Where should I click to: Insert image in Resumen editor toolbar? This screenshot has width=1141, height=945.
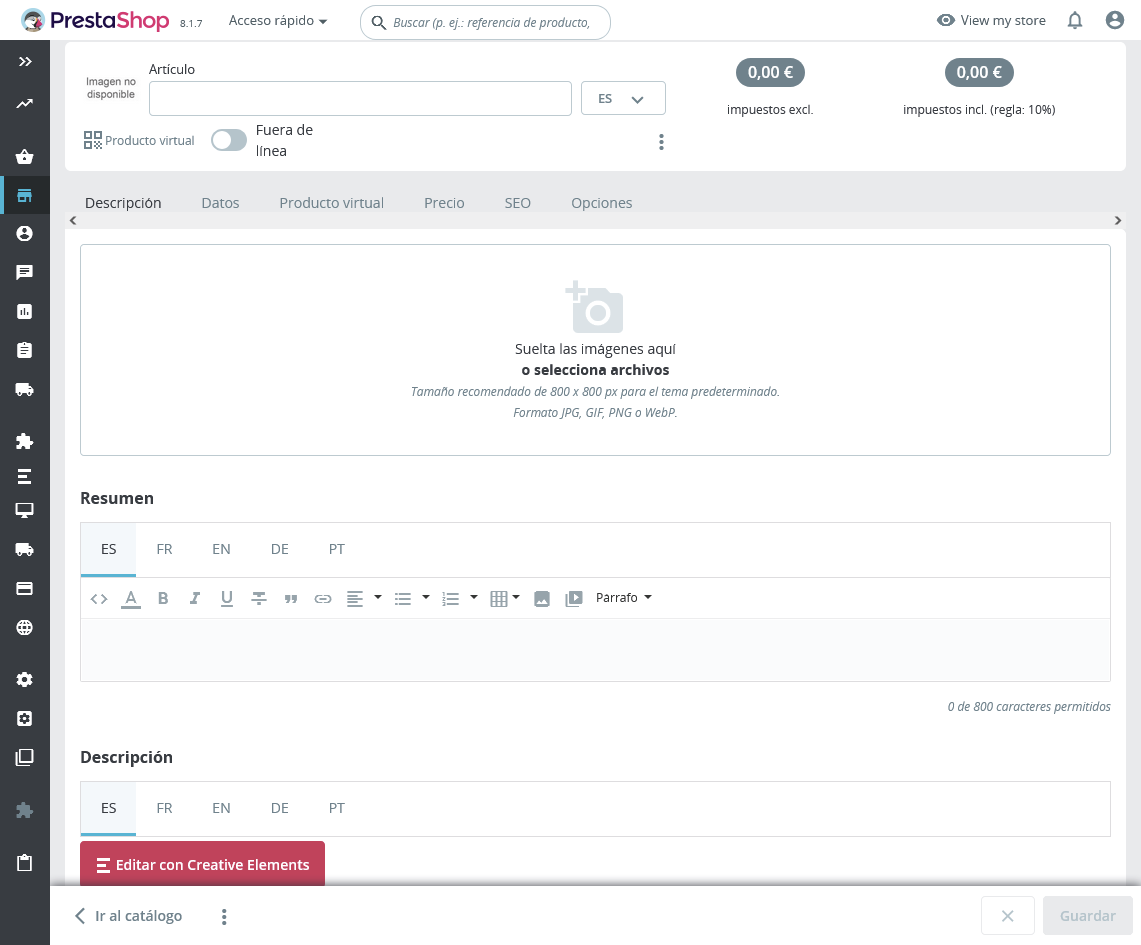[541, 598]
